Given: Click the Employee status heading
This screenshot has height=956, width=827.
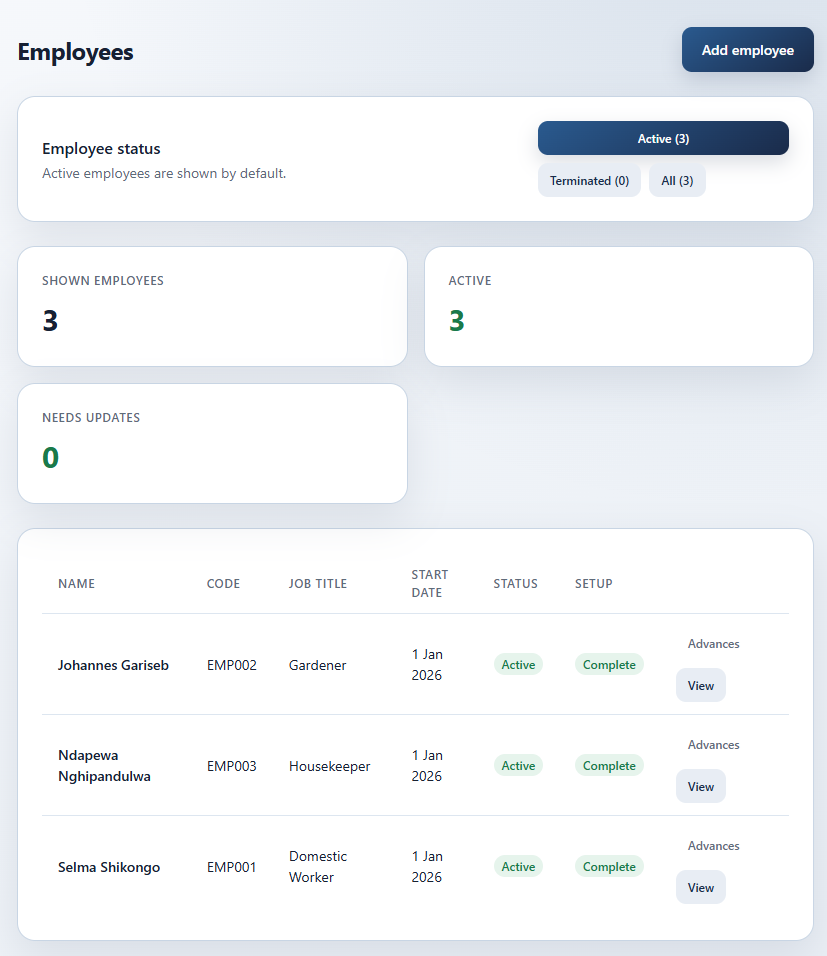Looking at the screenshot, I should (x=101, y=149).
